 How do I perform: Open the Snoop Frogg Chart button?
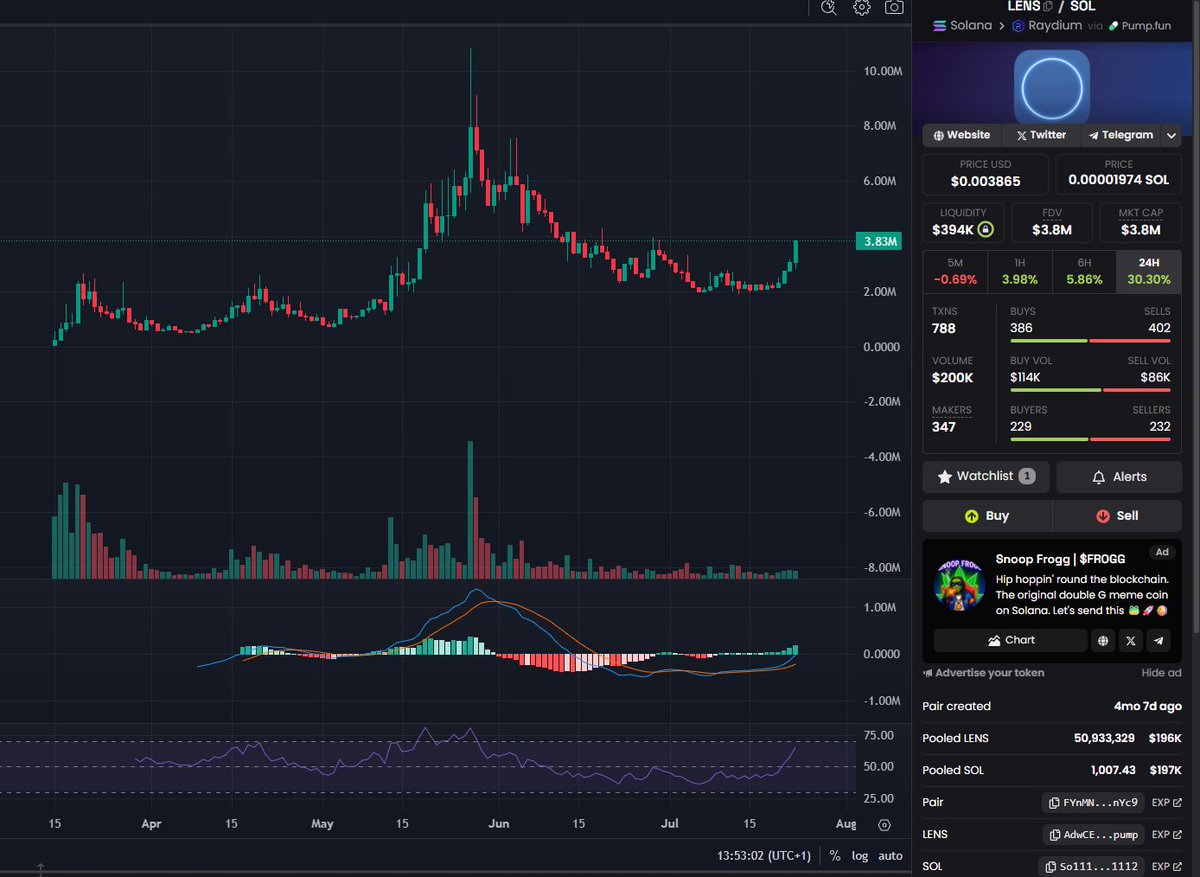[1010, 640]
